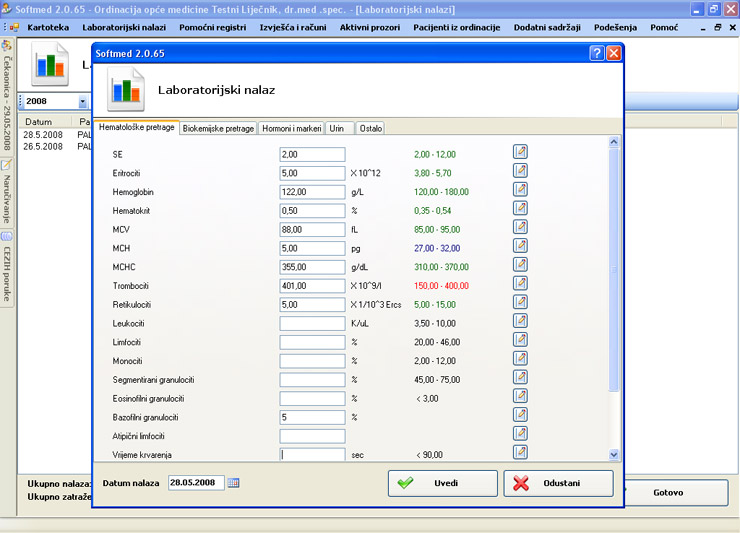This screenshot has width=740, height=533.
Task: Expand the 2008 year dropdown
Action: click(x=82, y=102)
